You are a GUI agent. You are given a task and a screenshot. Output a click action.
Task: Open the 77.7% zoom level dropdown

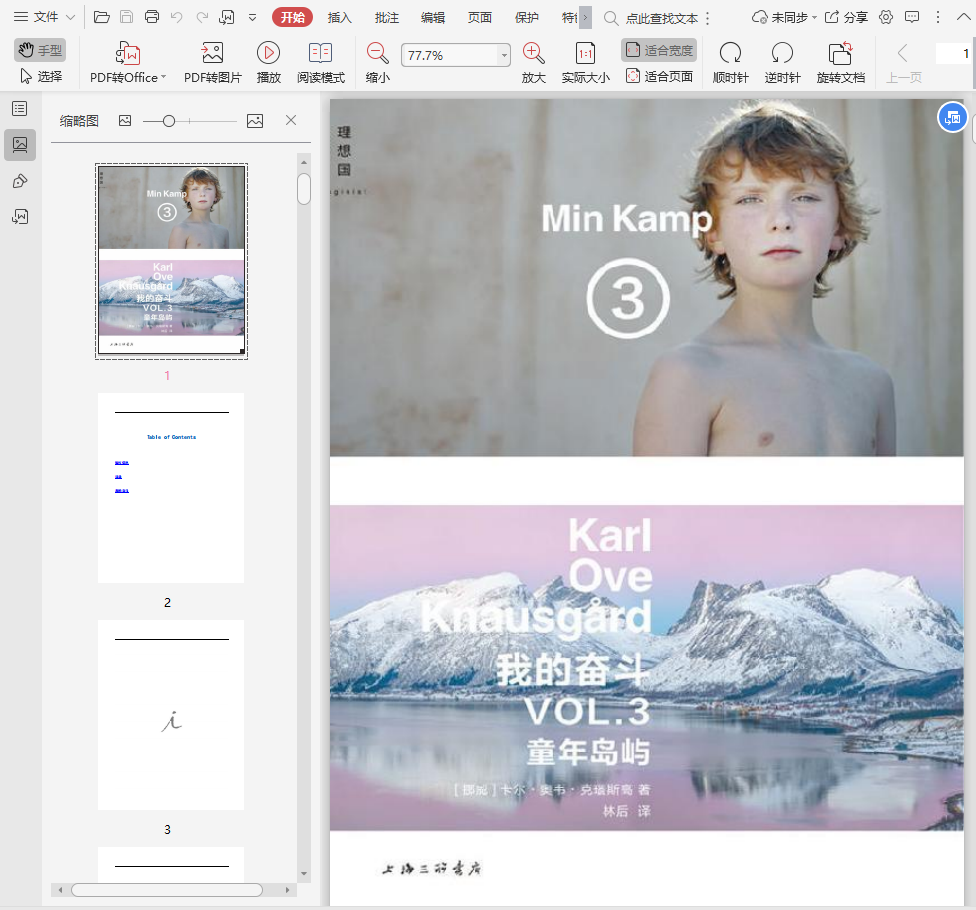pos(504,56)
